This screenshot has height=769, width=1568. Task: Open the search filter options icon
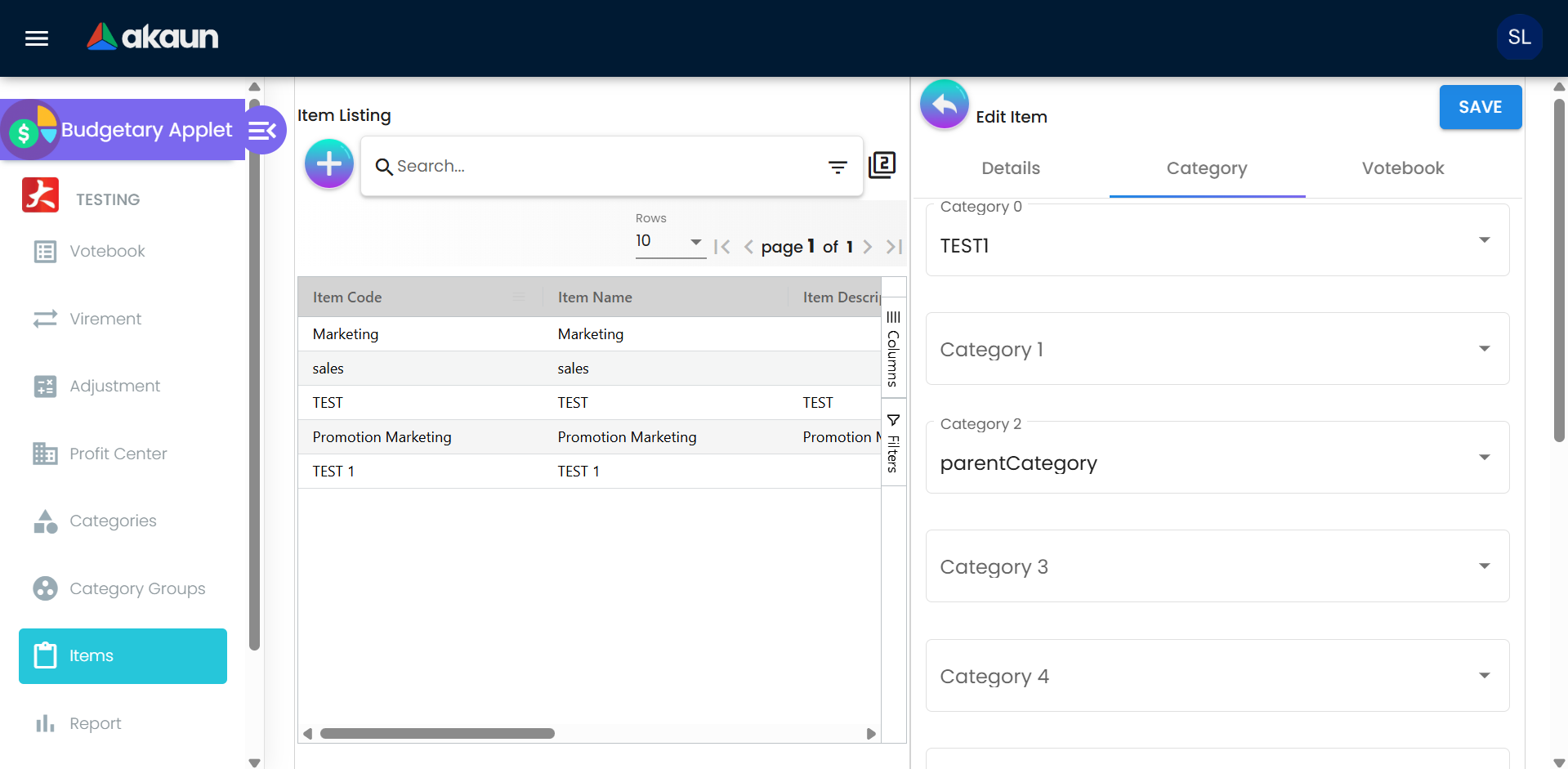pos(838,167)
